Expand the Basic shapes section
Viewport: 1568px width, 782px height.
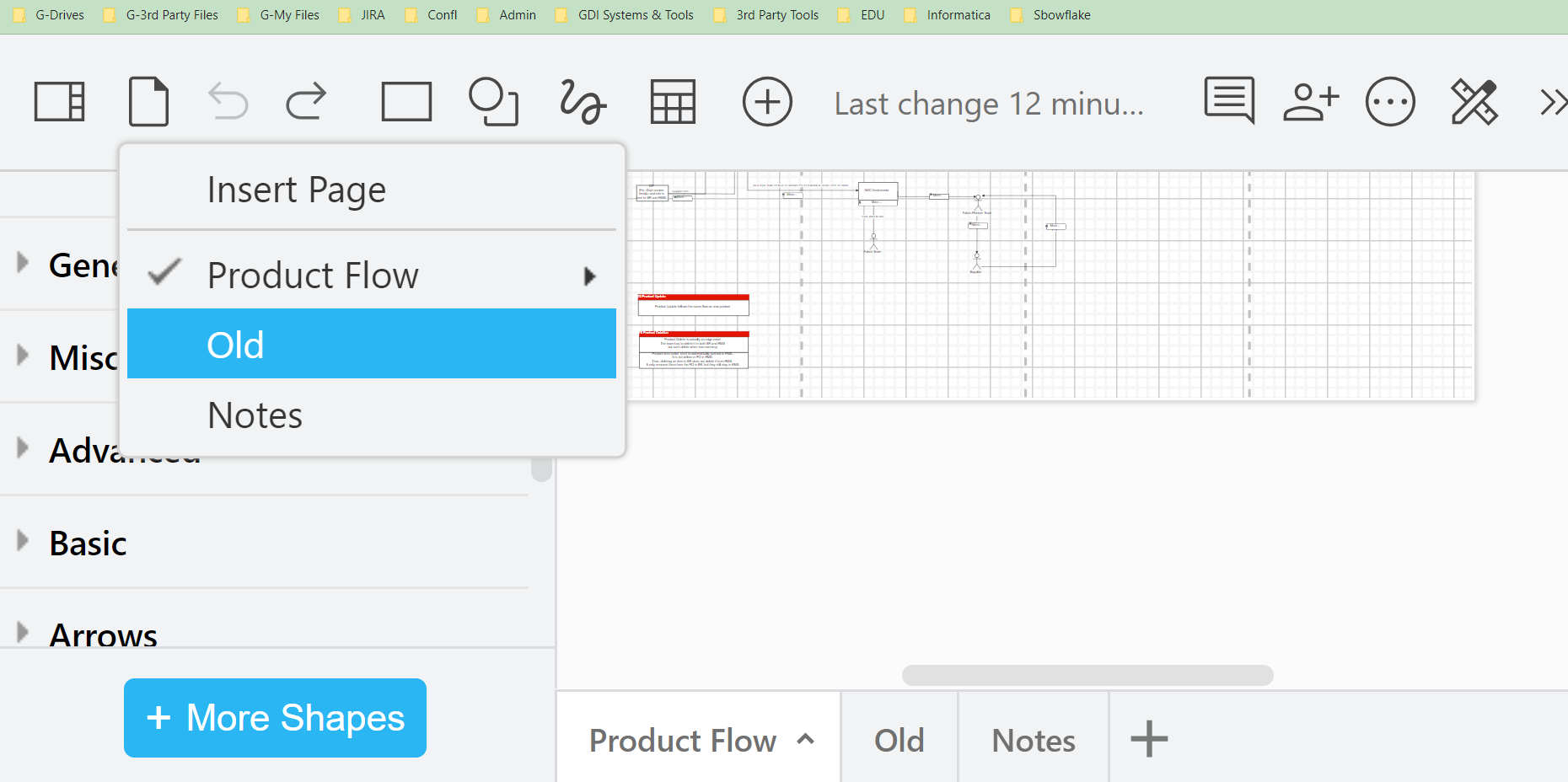pos(87,544)
